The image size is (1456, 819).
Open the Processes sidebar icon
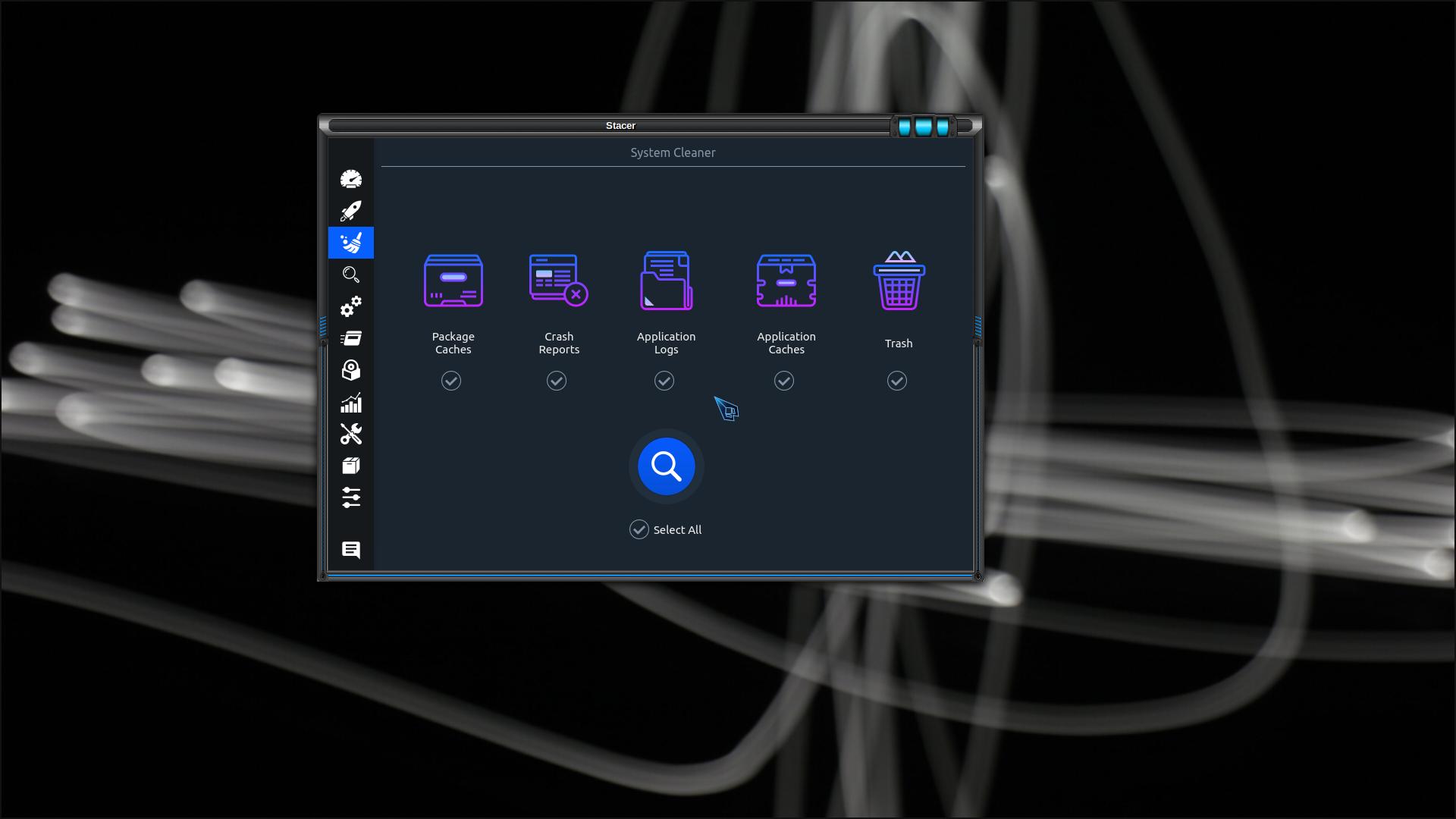[x=350, y=338]
